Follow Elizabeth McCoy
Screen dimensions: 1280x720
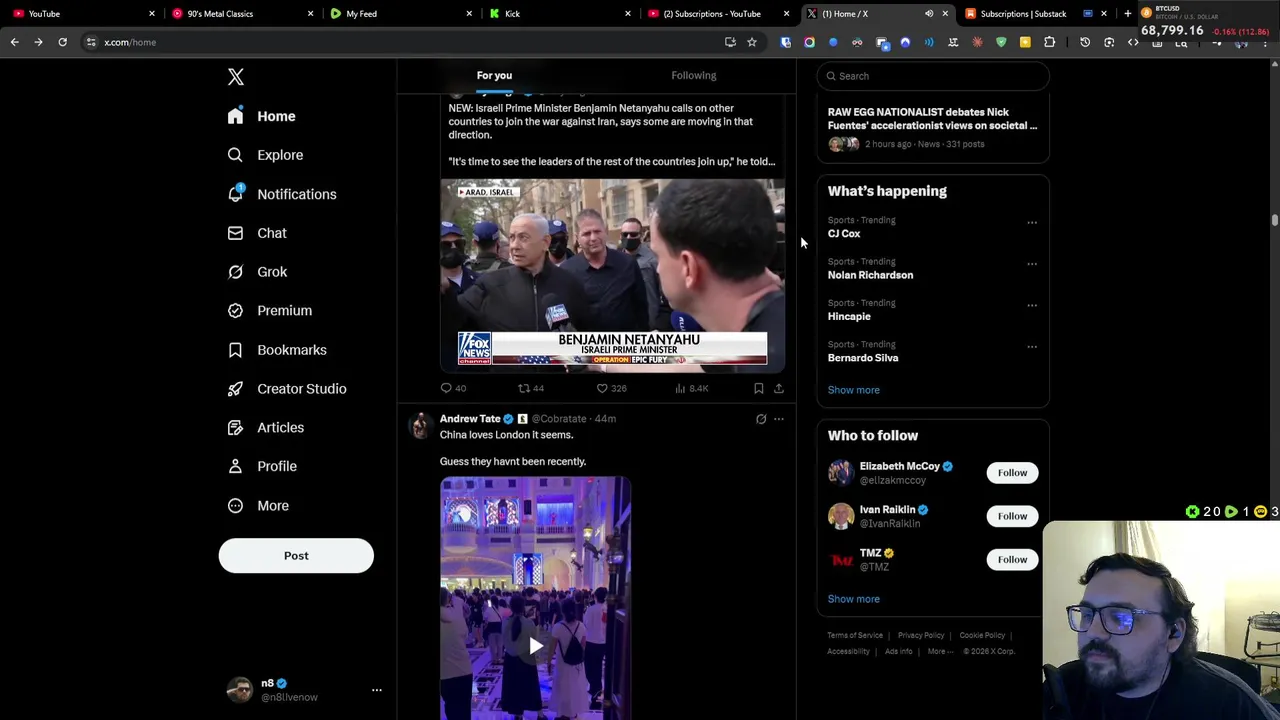[1012, 473]
